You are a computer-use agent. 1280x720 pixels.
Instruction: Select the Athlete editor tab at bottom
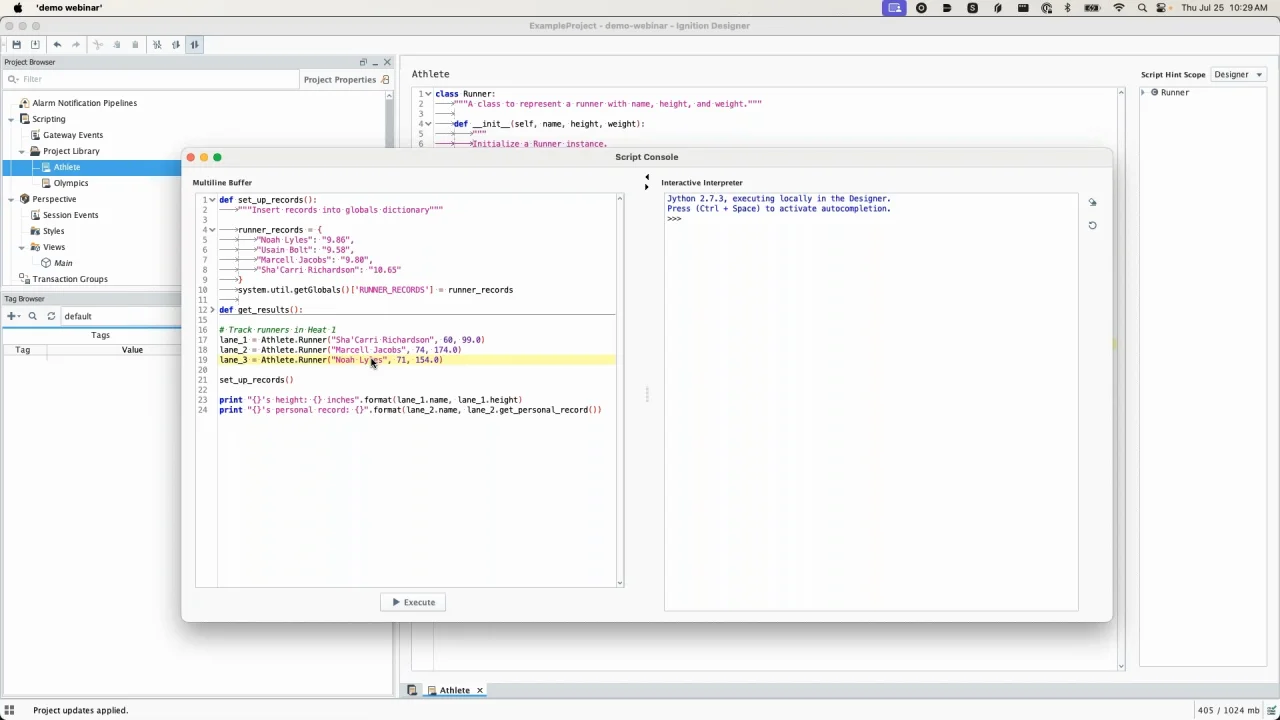[454, 690]
